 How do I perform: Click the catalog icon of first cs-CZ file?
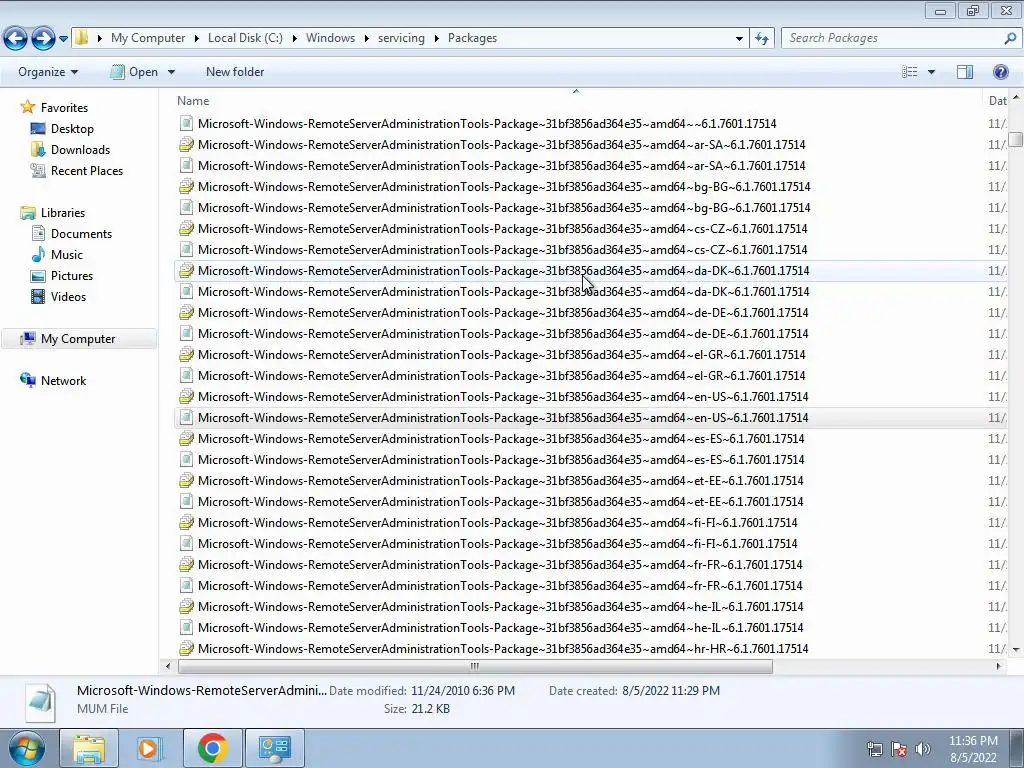[x=186, y=229]
